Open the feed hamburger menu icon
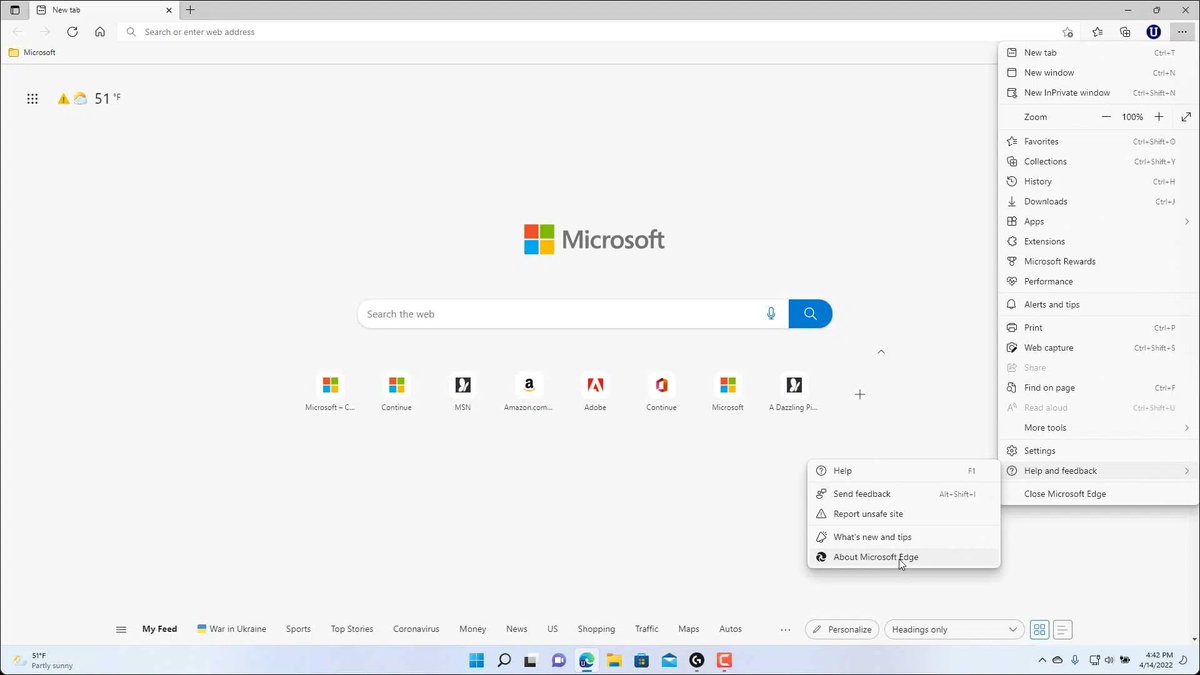 click(121, 630)
